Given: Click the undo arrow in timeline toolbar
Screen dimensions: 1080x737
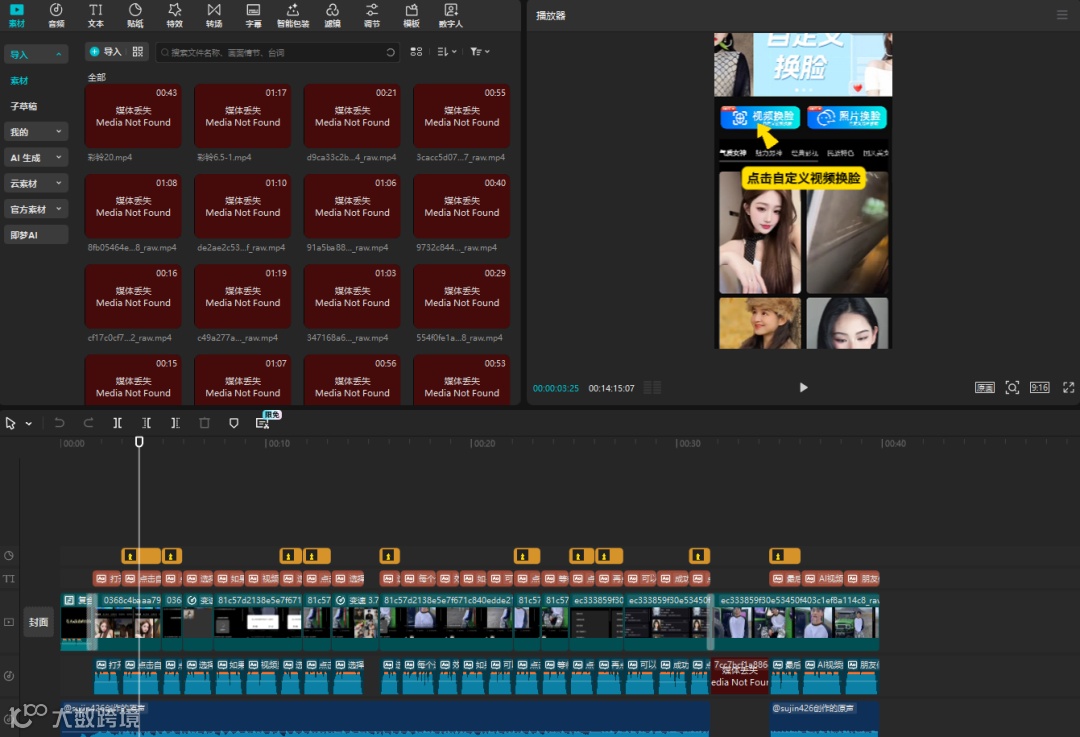Looking at the screenshot, I should [59, 423].
